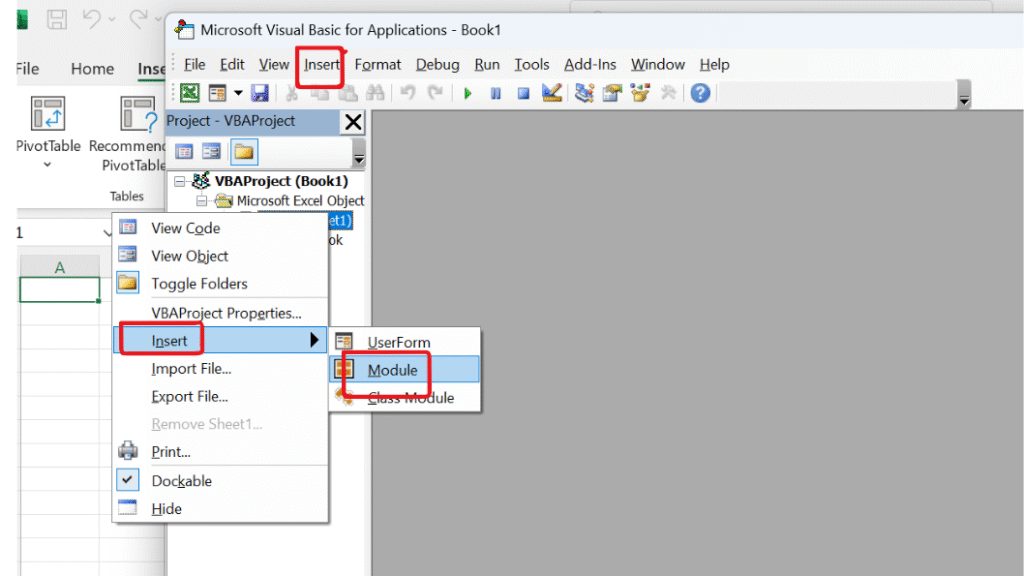Open the View menu in VBA editor
The width and height of the screenshot is (1024, 576).
[274, 65]
